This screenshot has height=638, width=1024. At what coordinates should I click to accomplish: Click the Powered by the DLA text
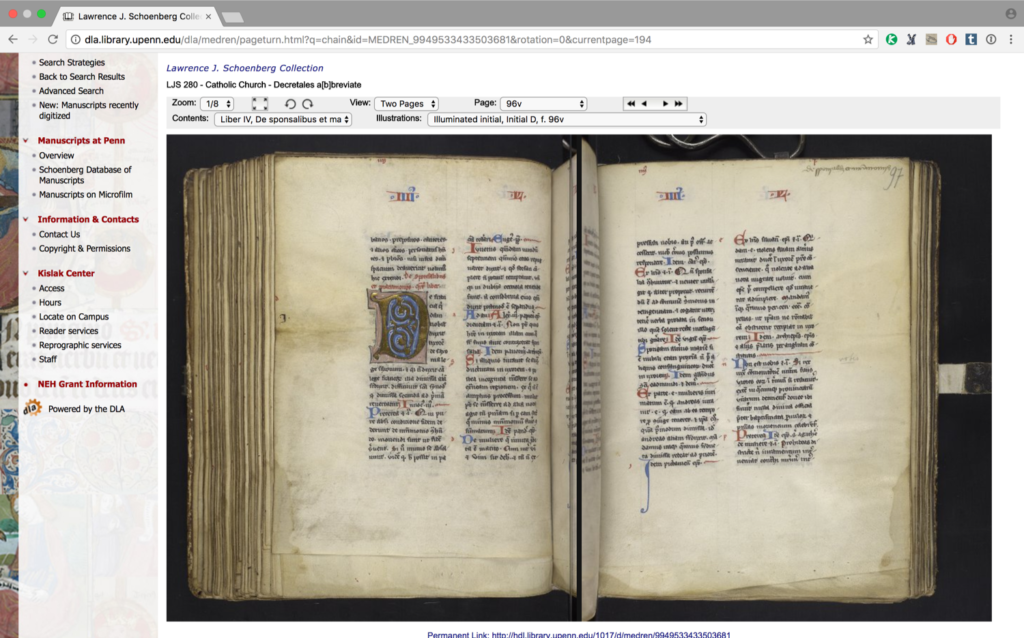[x=86, y=409]
